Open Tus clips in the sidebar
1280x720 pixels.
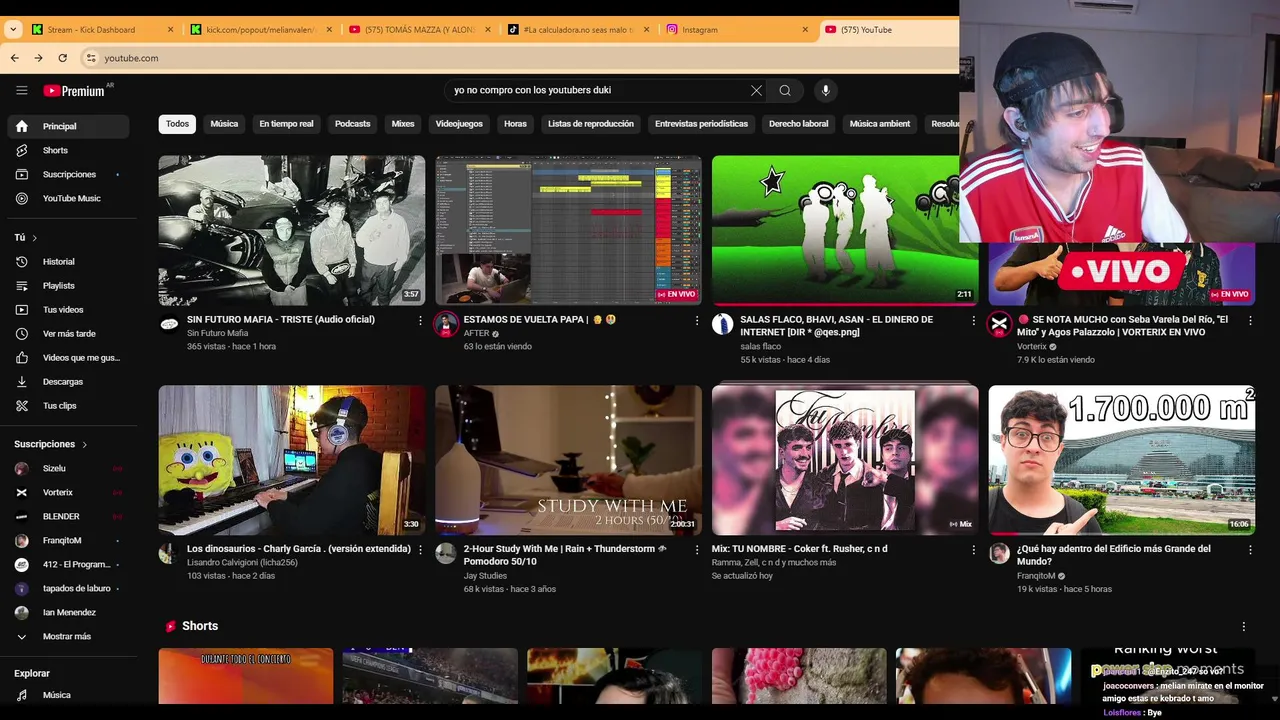click(68, 405)
